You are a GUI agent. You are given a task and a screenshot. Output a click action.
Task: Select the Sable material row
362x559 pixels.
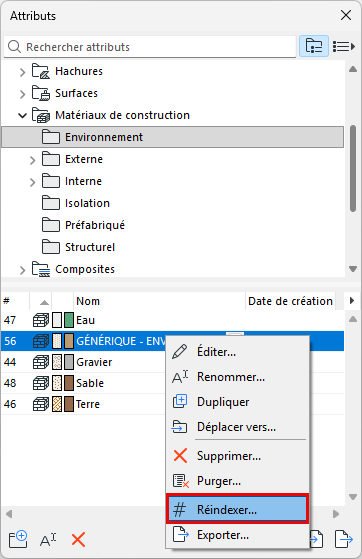coord(83,383)
